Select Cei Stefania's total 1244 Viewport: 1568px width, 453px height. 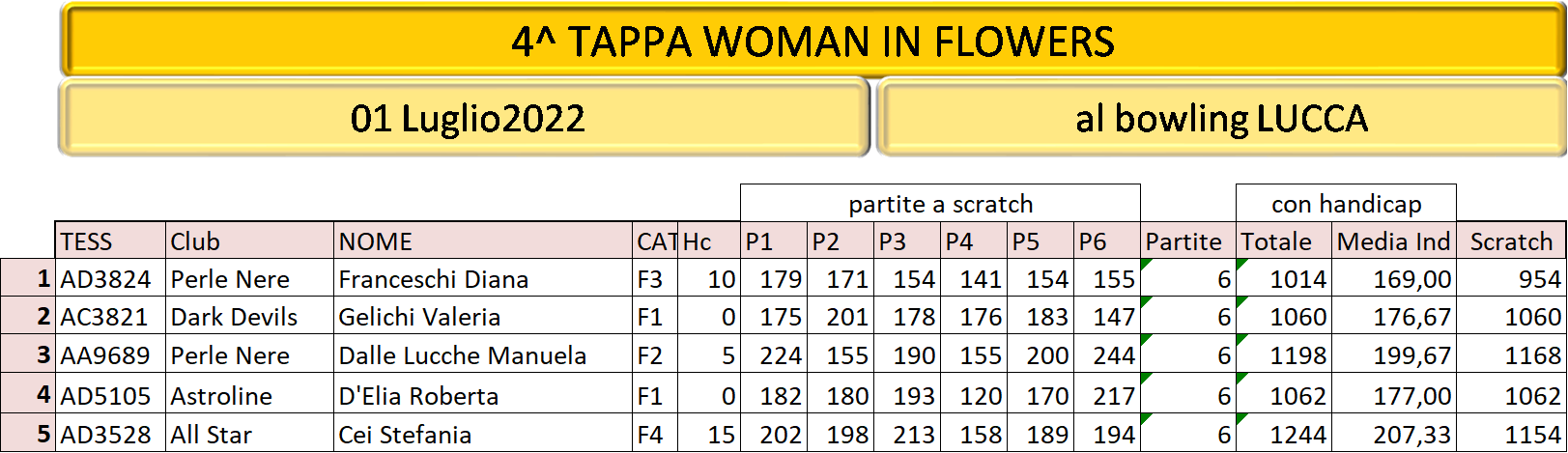pyautogui.click(x=1284, y=434)
